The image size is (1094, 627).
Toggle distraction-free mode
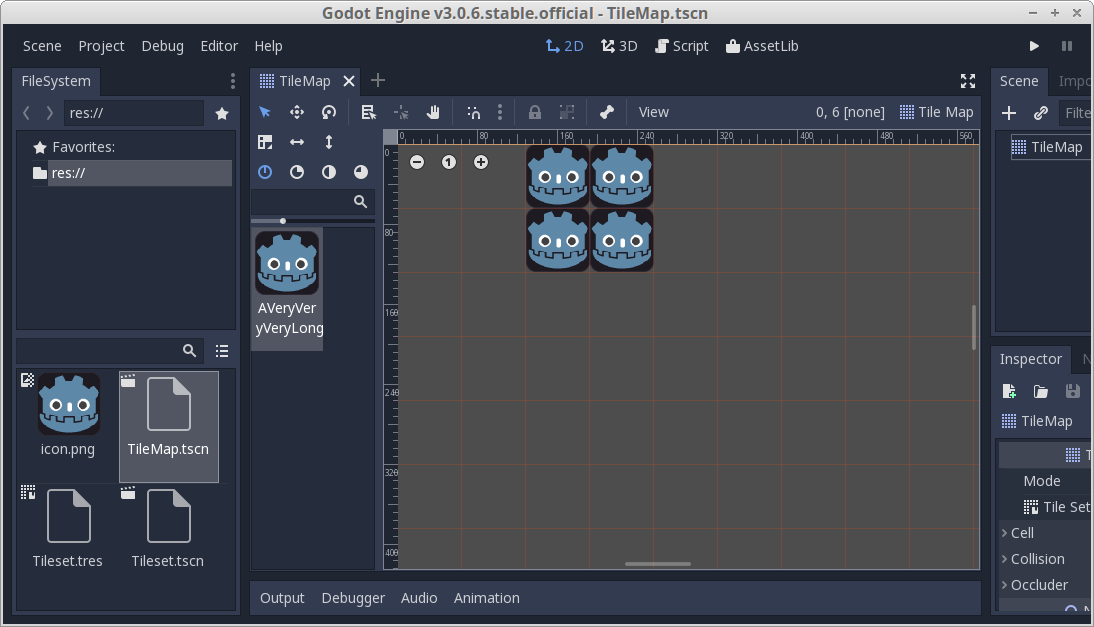(967, 81)
